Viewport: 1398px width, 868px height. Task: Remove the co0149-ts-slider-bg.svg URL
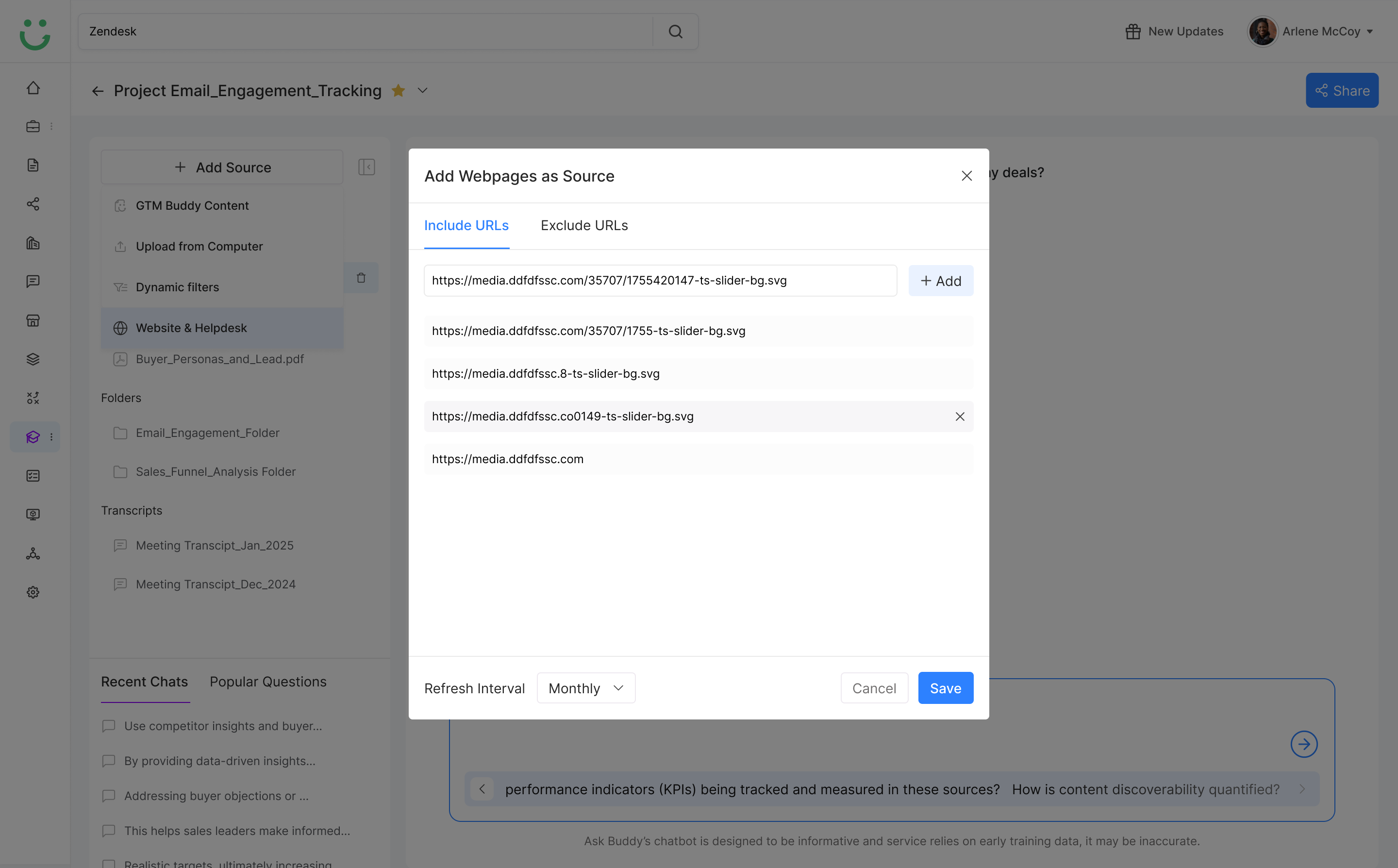click(x=960, y=416)
